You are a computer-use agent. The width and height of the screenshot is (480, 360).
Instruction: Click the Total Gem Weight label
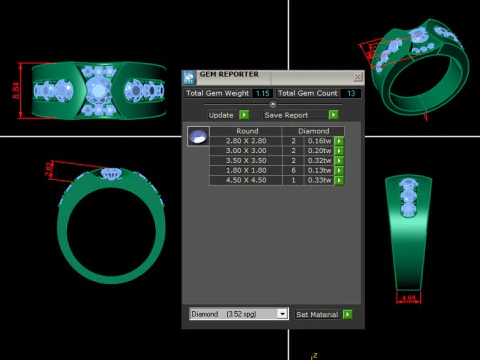click(x=217, y=93)
